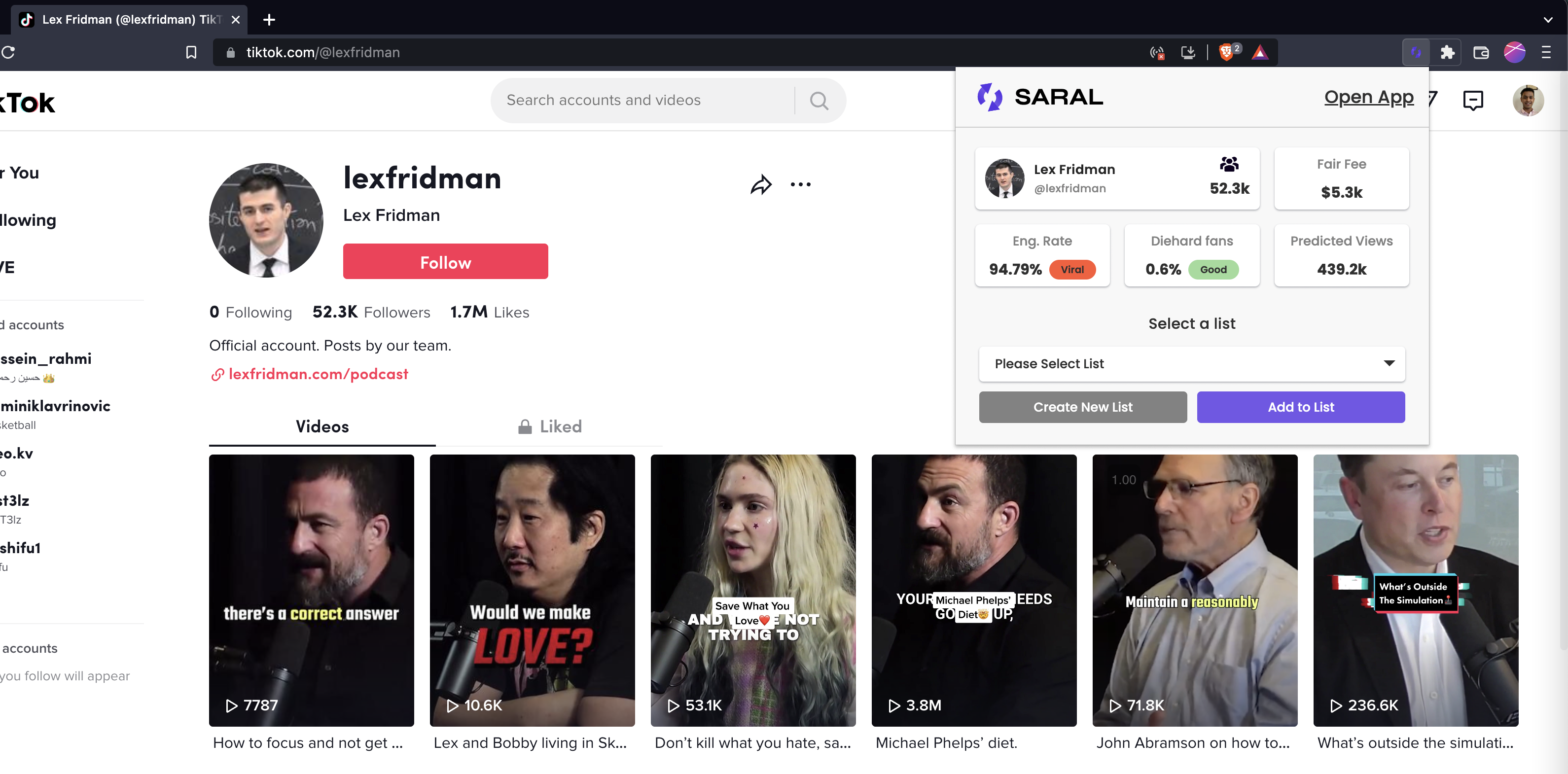Open TikTok account avatar at top right

1528,101
